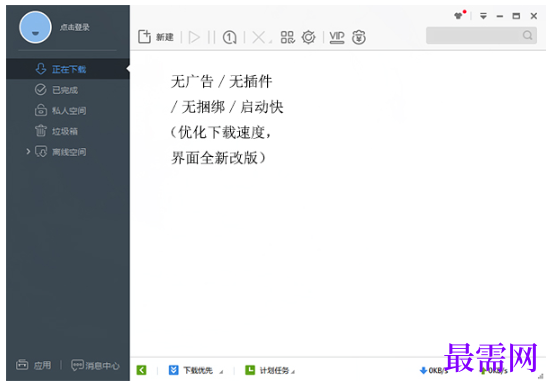556x389 pixels.
Task: Open the 应用 apps button
Action: (x=34, y=365)
